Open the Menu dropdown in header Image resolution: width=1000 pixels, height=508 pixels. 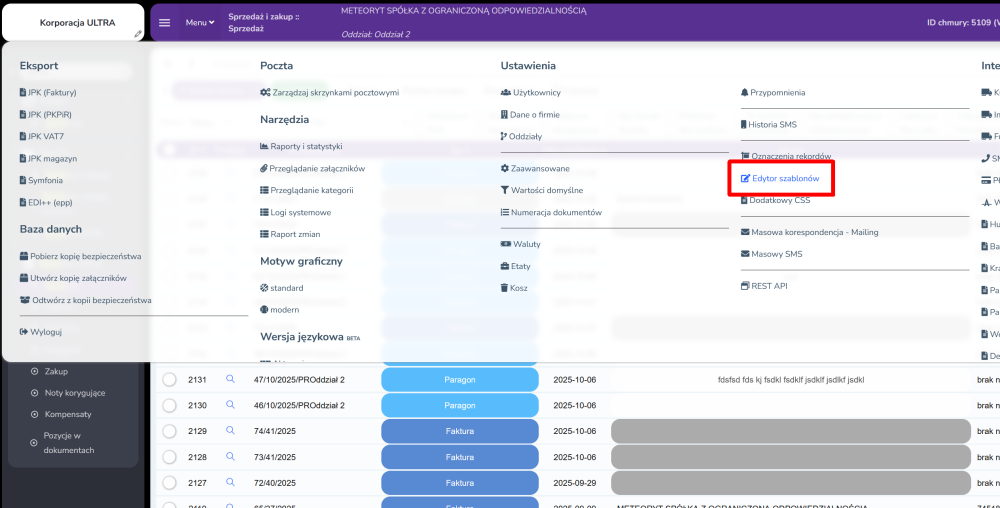coord(200,22)
